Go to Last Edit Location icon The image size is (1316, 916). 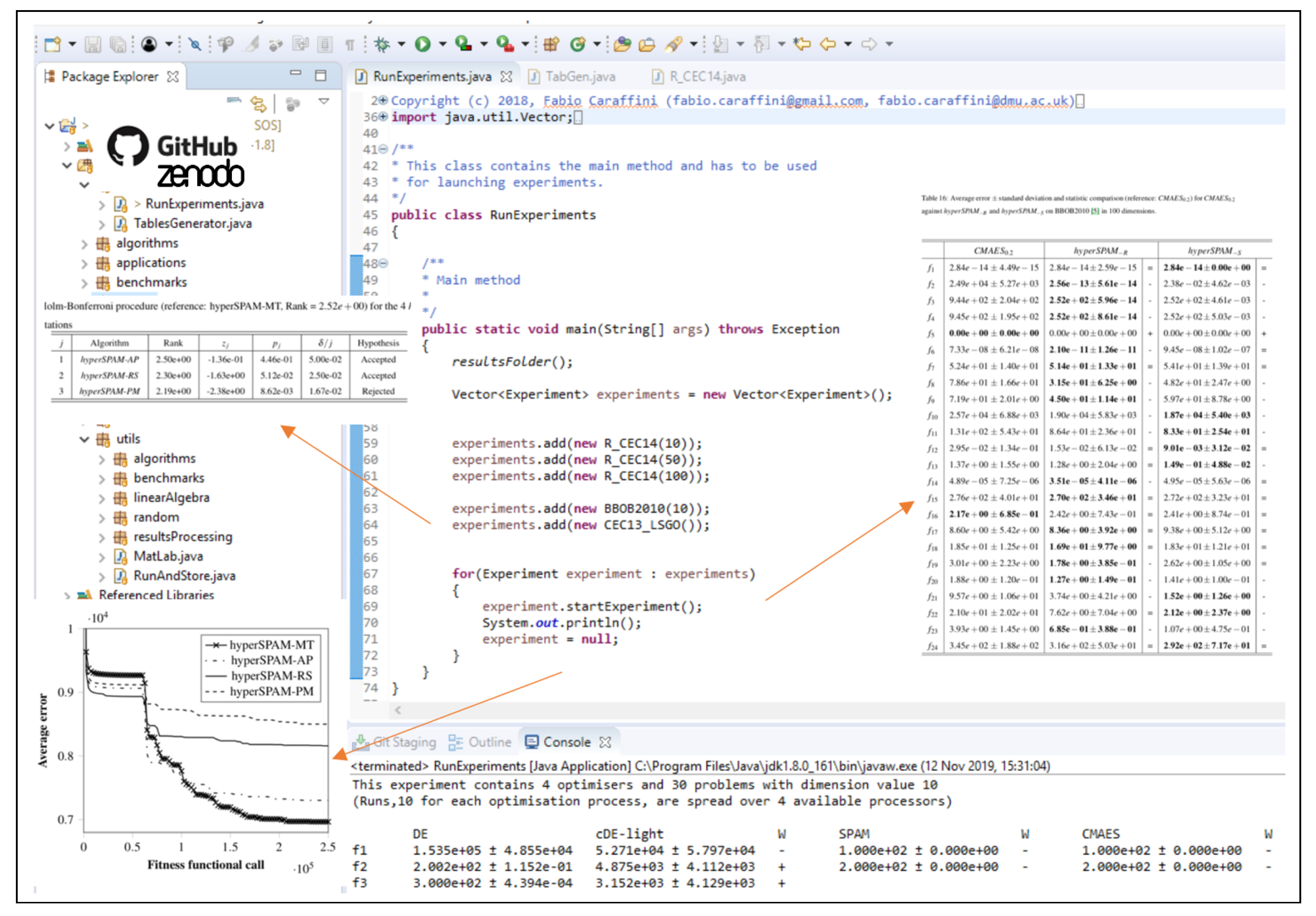pyautogui.click(x=802, y=44)
